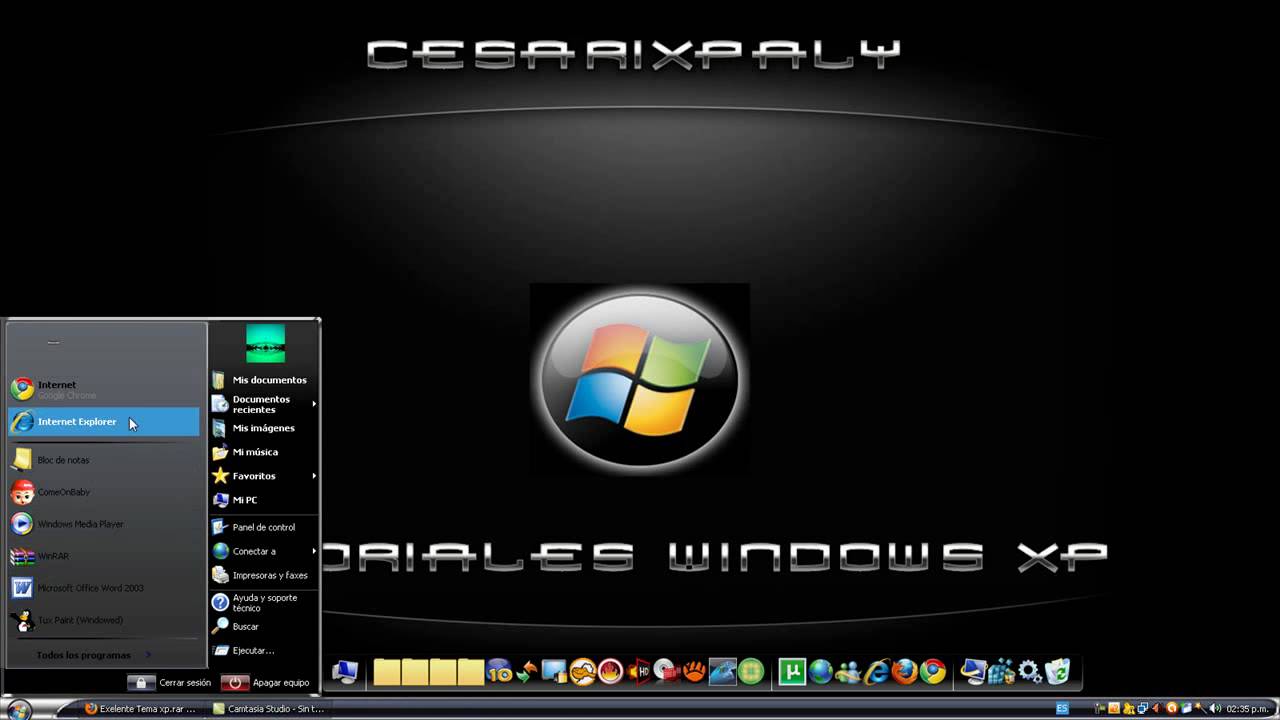Open the monitor with yellow ring dock icon
This screenshot has width=1280, height=720.
(x=974, y=672)
